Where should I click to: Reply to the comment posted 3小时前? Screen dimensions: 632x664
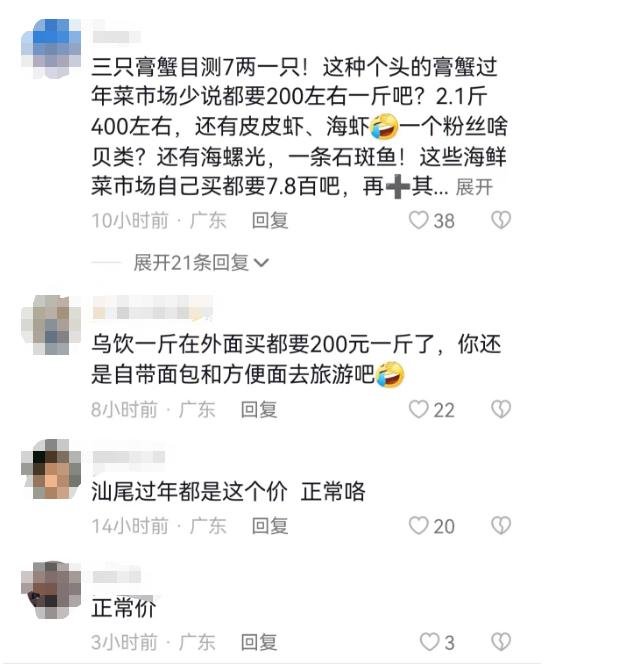pyautogui.click(x=259, y=642)
